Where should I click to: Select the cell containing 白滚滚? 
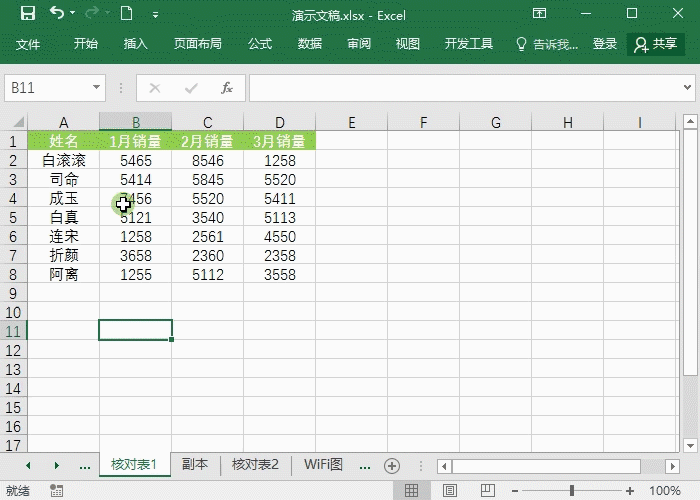pyautogui.click(x=63, y=160)
